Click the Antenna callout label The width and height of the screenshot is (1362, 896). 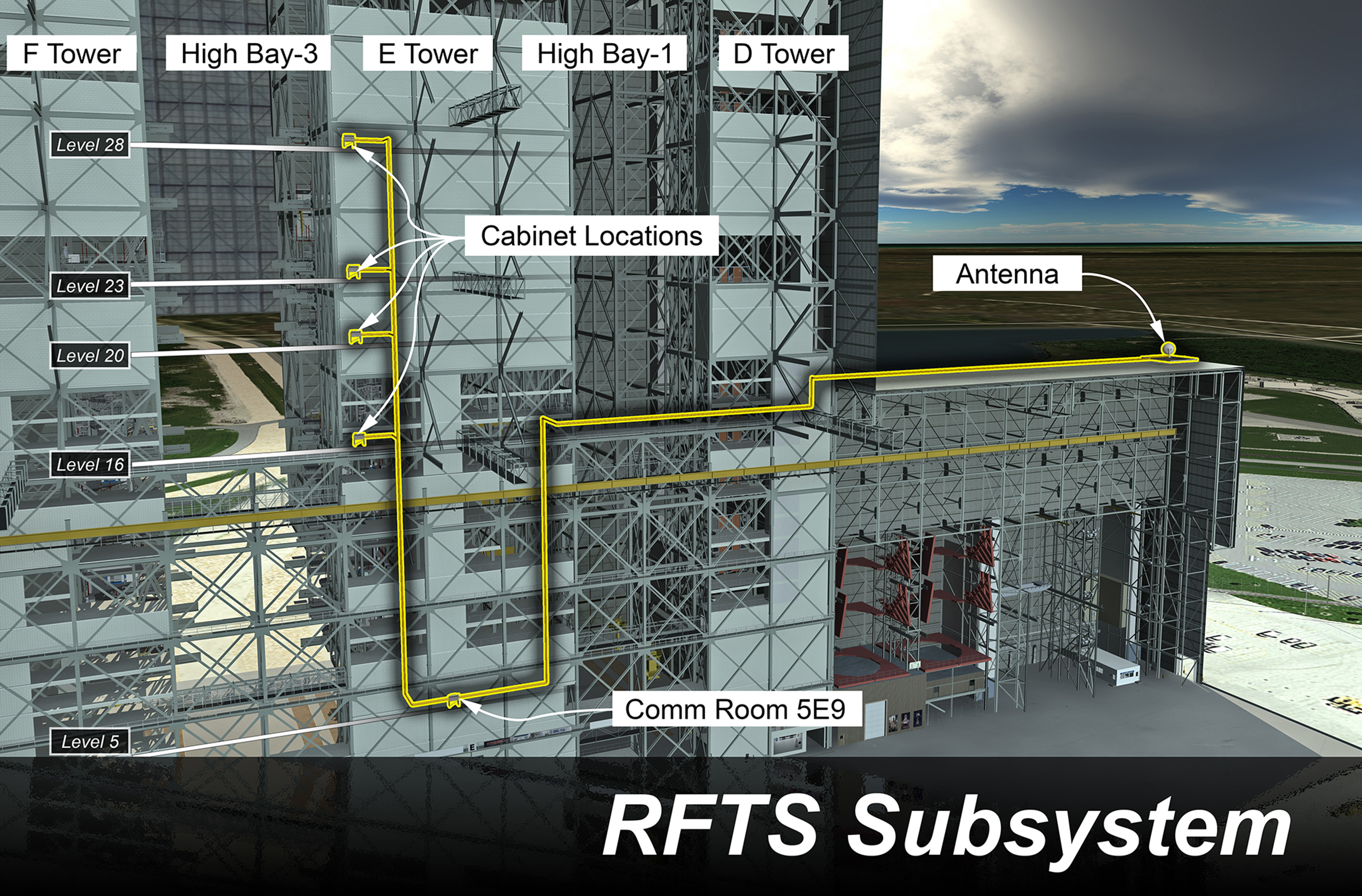(x=1007, y=274)
